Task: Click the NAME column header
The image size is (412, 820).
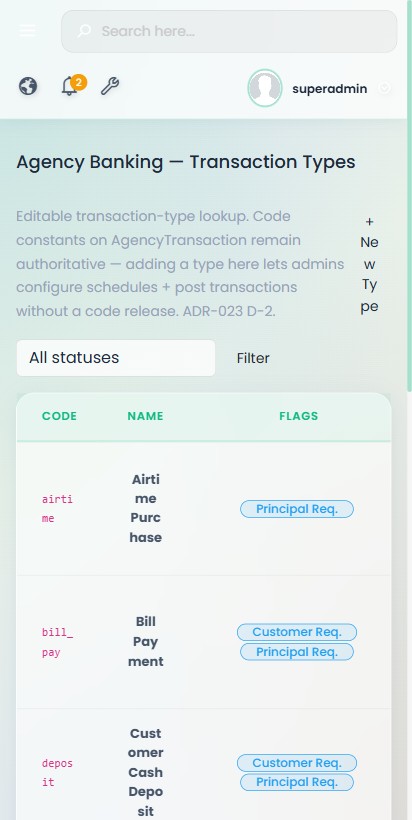Action: [145, 416]
